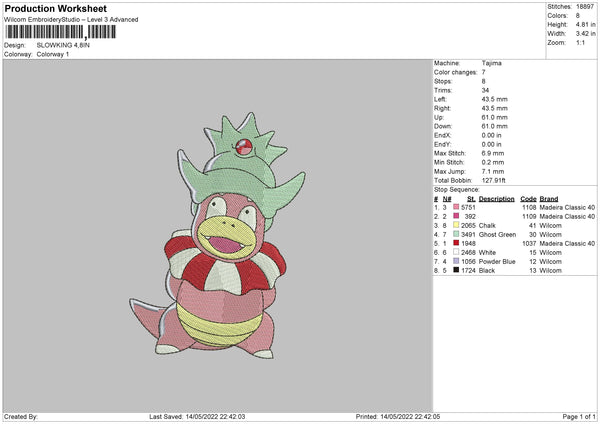Click the Machine Tajima row
The height and width of the screenshot is (424, 600).
(x=470, y=62)
